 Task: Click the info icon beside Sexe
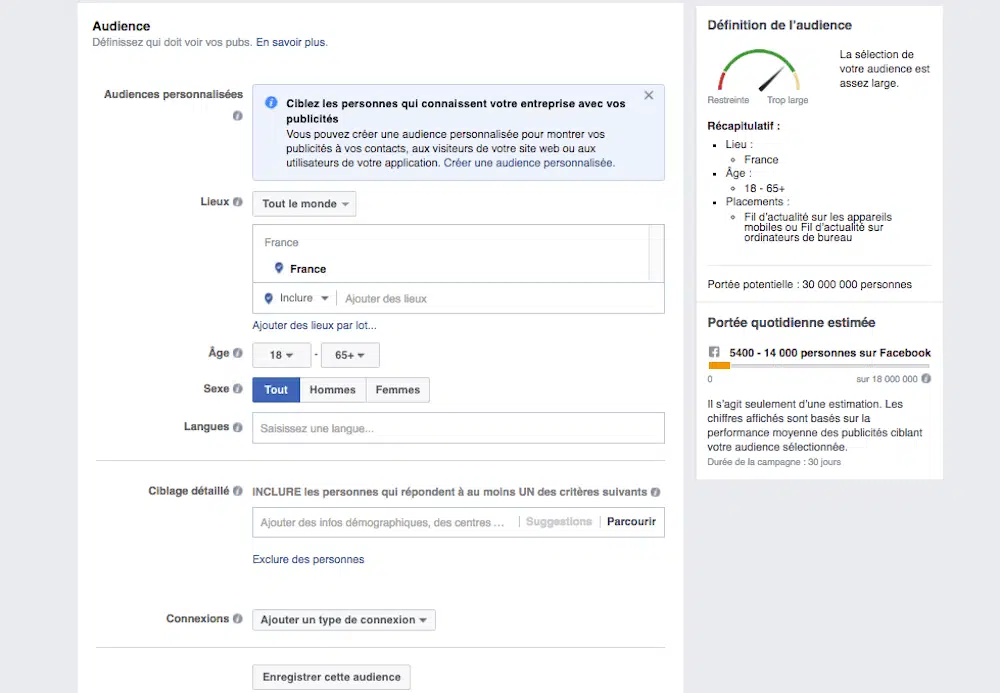pos(238,389)
